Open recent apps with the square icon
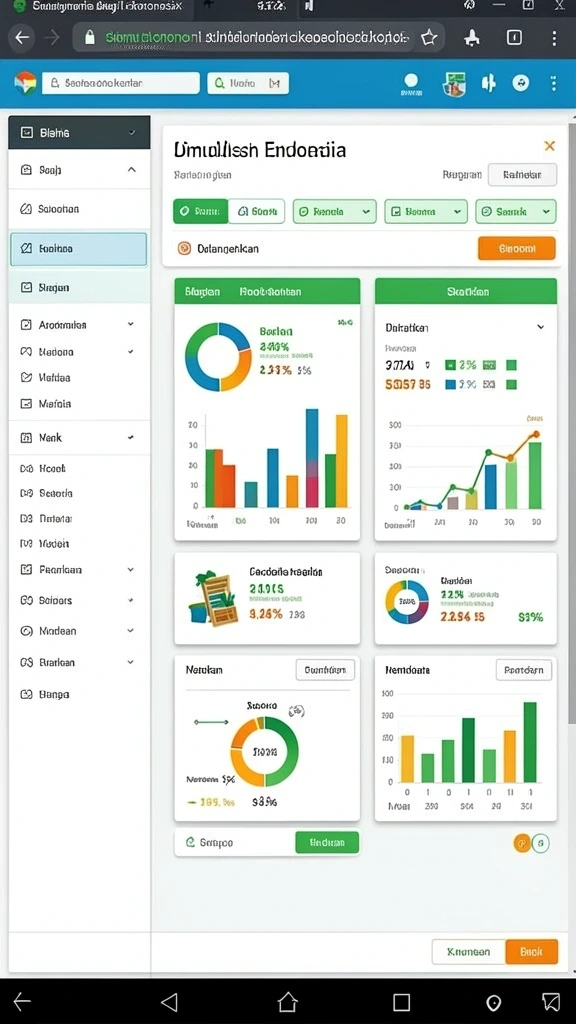This screenshot has width=576, height=1024. coord(402,1002)
